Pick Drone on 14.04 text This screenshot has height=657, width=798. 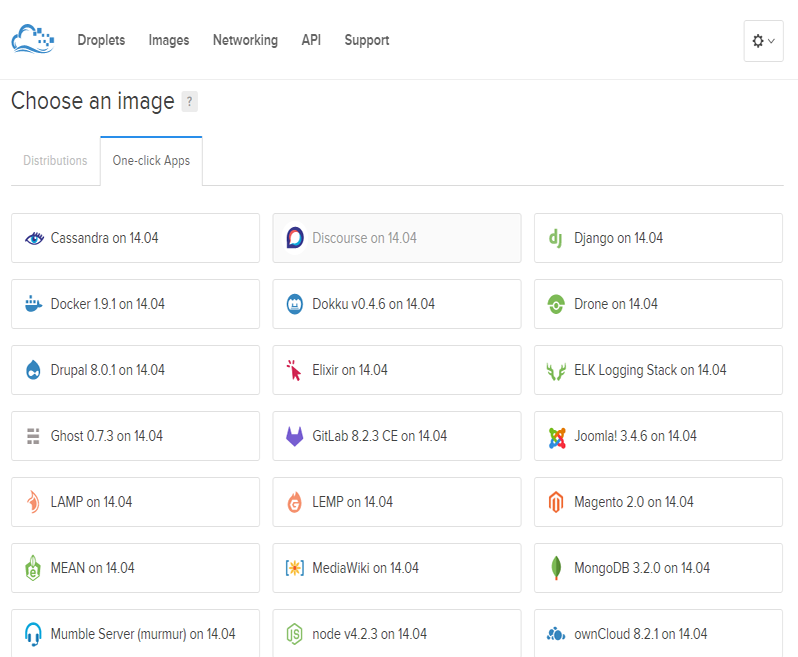(x=616, y=304)
